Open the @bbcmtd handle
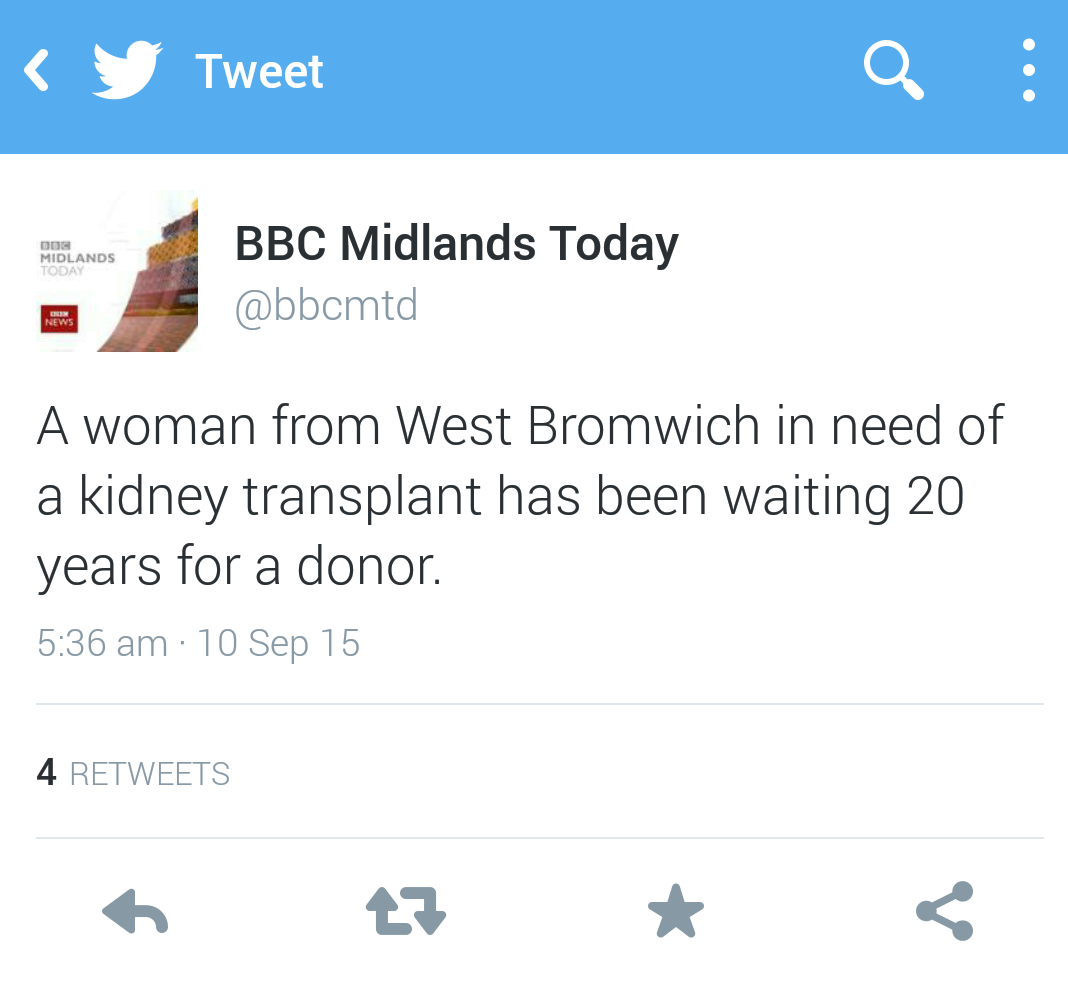The height and width of the screenshot is (983, 1068). [326, 305]
